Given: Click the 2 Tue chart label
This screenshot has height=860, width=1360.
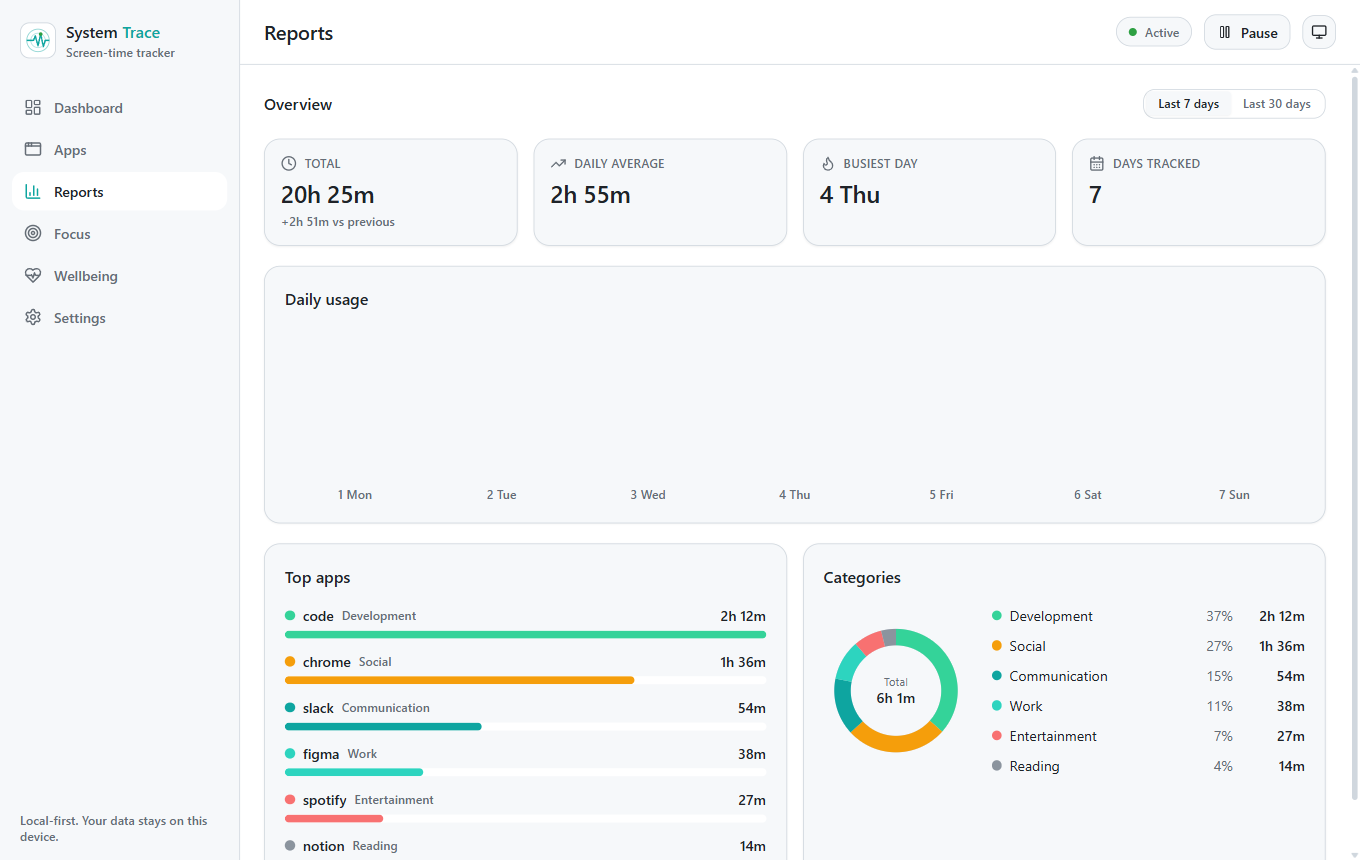Looking at the screenshot, I should pos(502,495).
